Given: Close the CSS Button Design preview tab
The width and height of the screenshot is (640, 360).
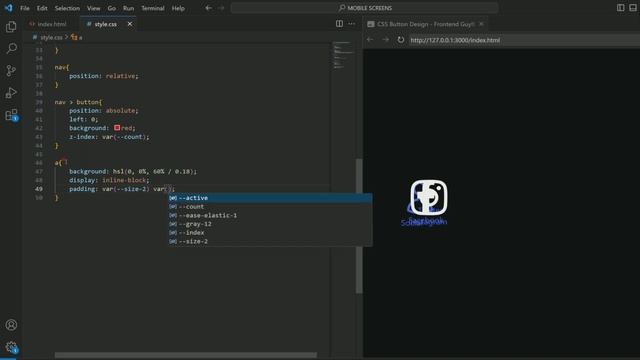Looking at the screenshot, I should tap(481, 24).
